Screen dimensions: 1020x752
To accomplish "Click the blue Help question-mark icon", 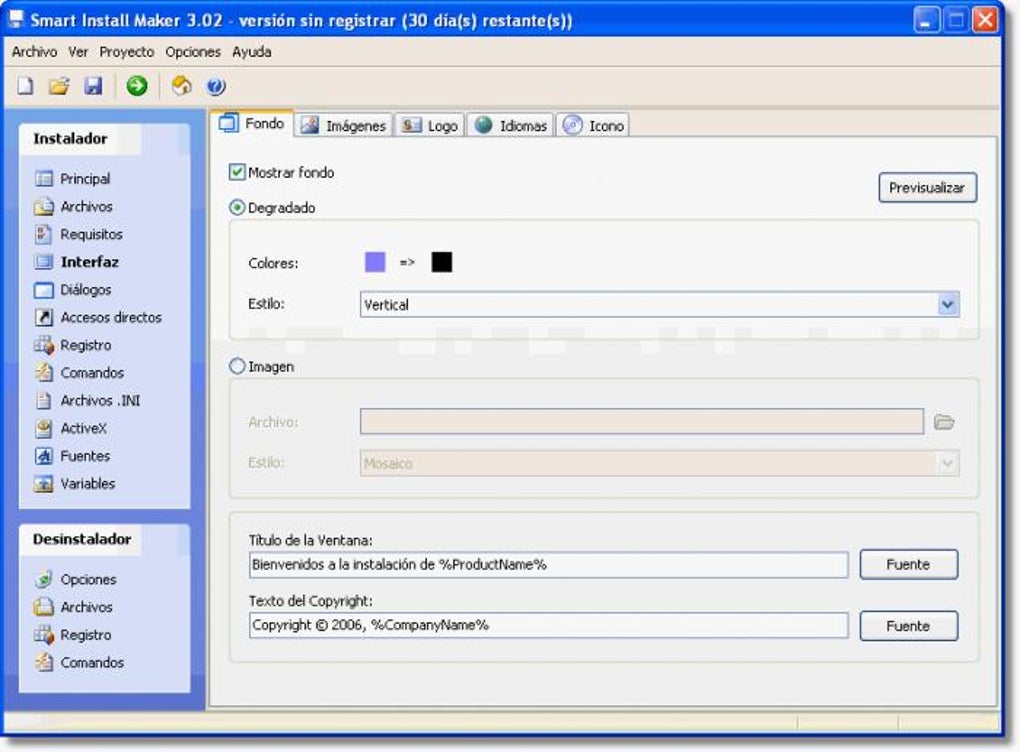I will tap(216, 86).
